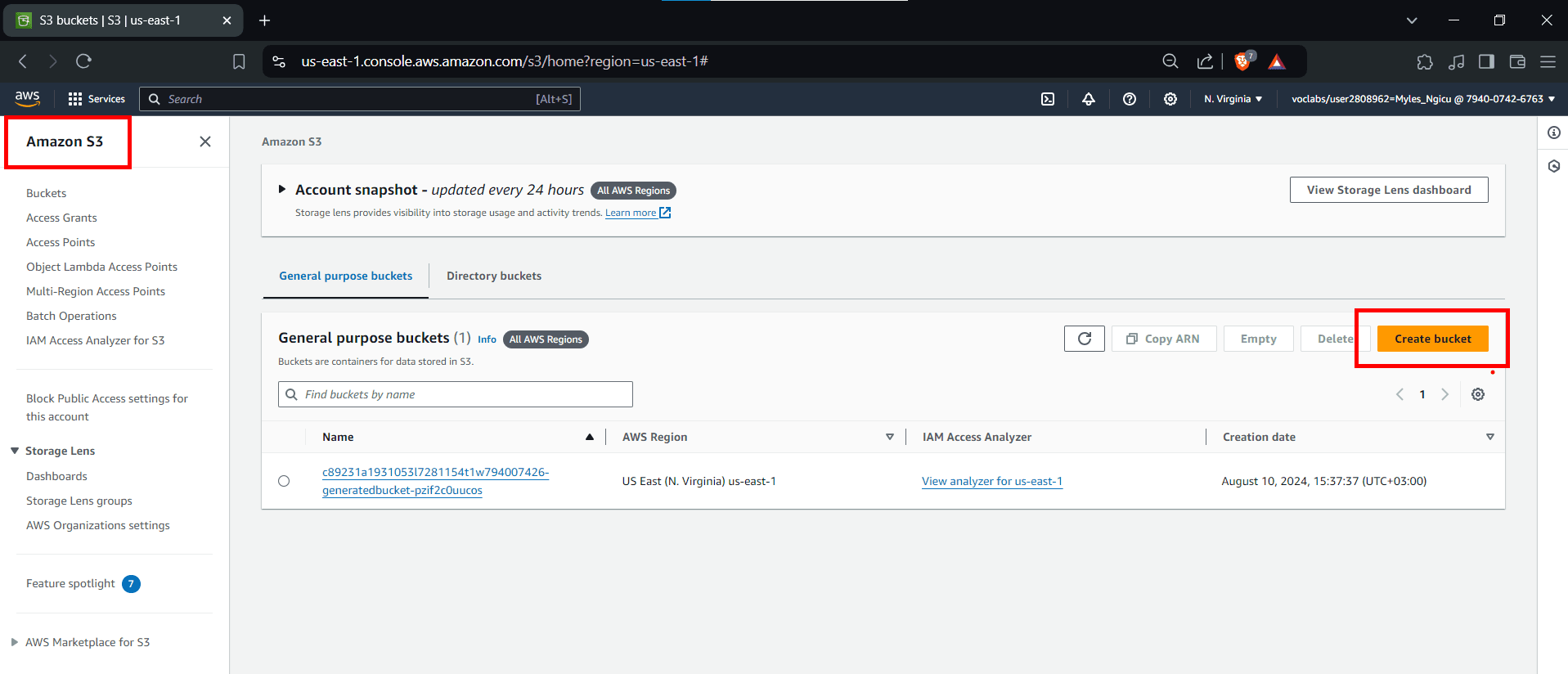This screenshot has width=1568, height=674.
Task: Open the media control music icon
Action: pyautogui.click(x=1456, y=61)
